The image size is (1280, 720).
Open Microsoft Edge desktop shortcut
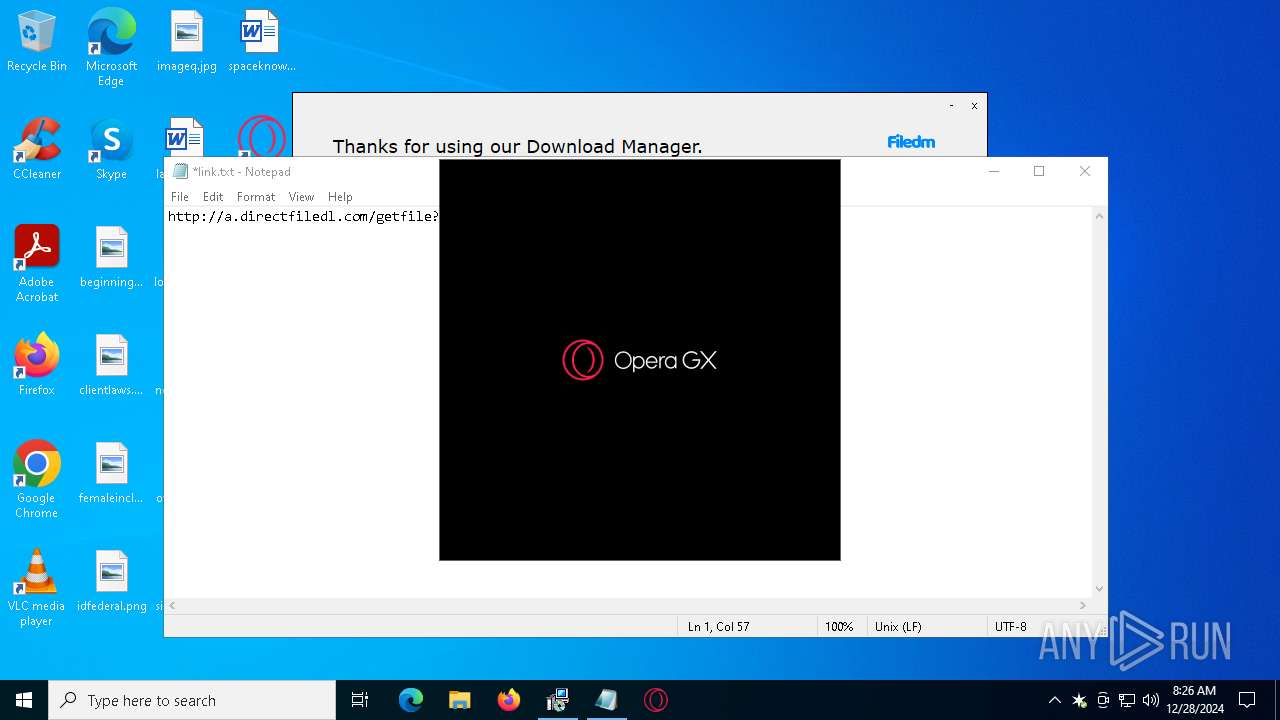[111, 47]
